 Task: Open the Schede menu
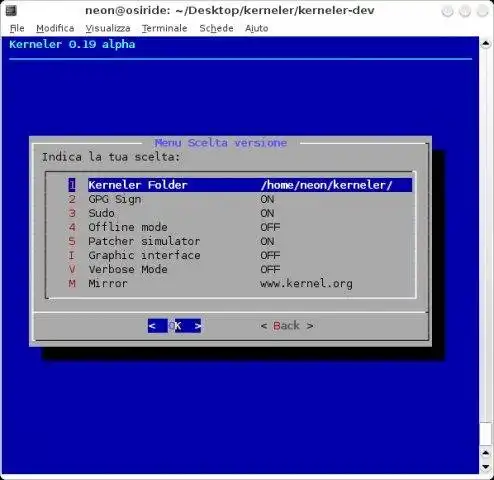(216, 28)
